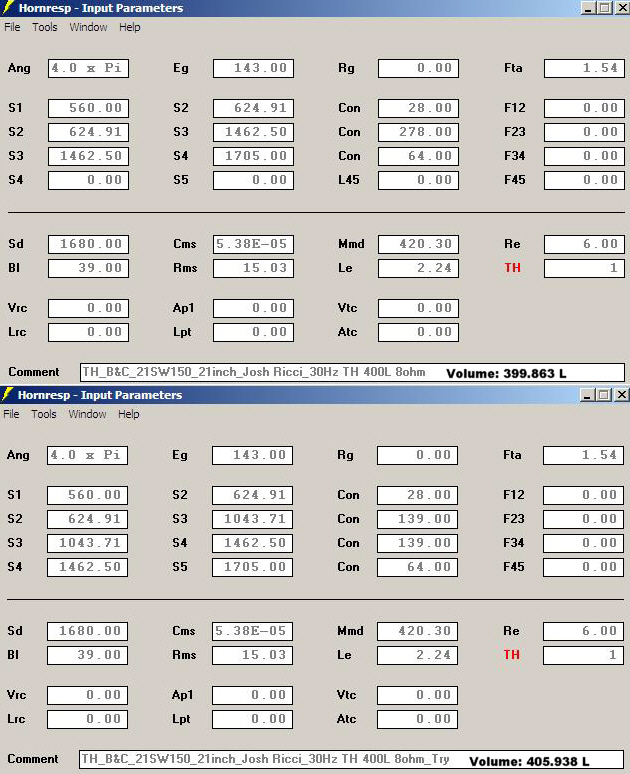This screenshot has height=774, width=630.
Task: Click Re field 6.00 in top window
Action: coord(584,244)
